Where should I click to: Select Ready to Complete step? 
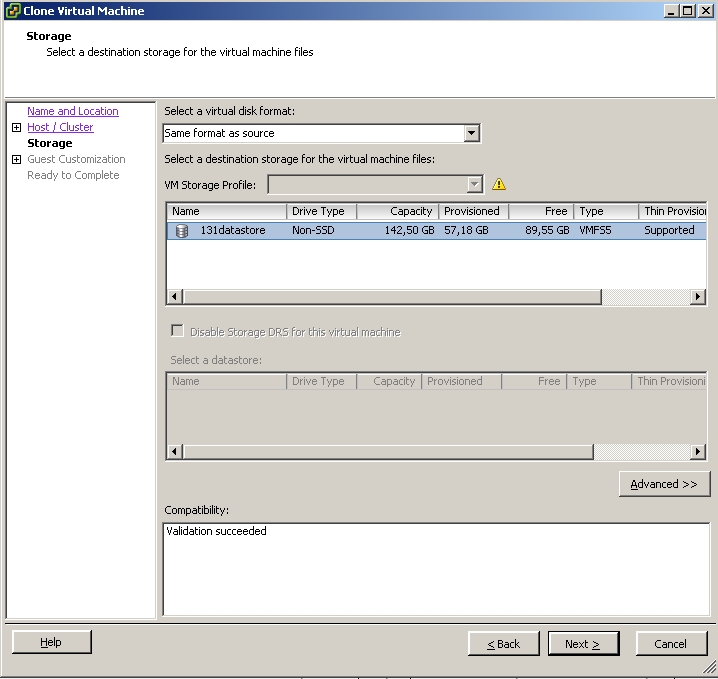[73, 175]
